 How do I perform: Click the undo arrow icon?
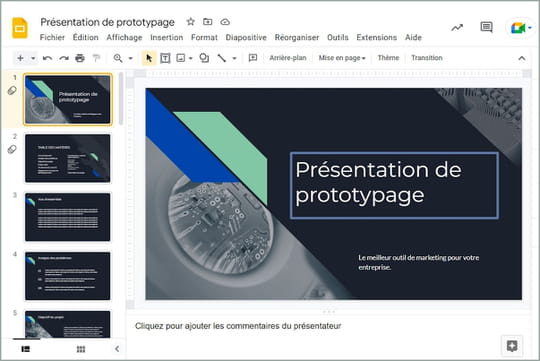[47, 58]
